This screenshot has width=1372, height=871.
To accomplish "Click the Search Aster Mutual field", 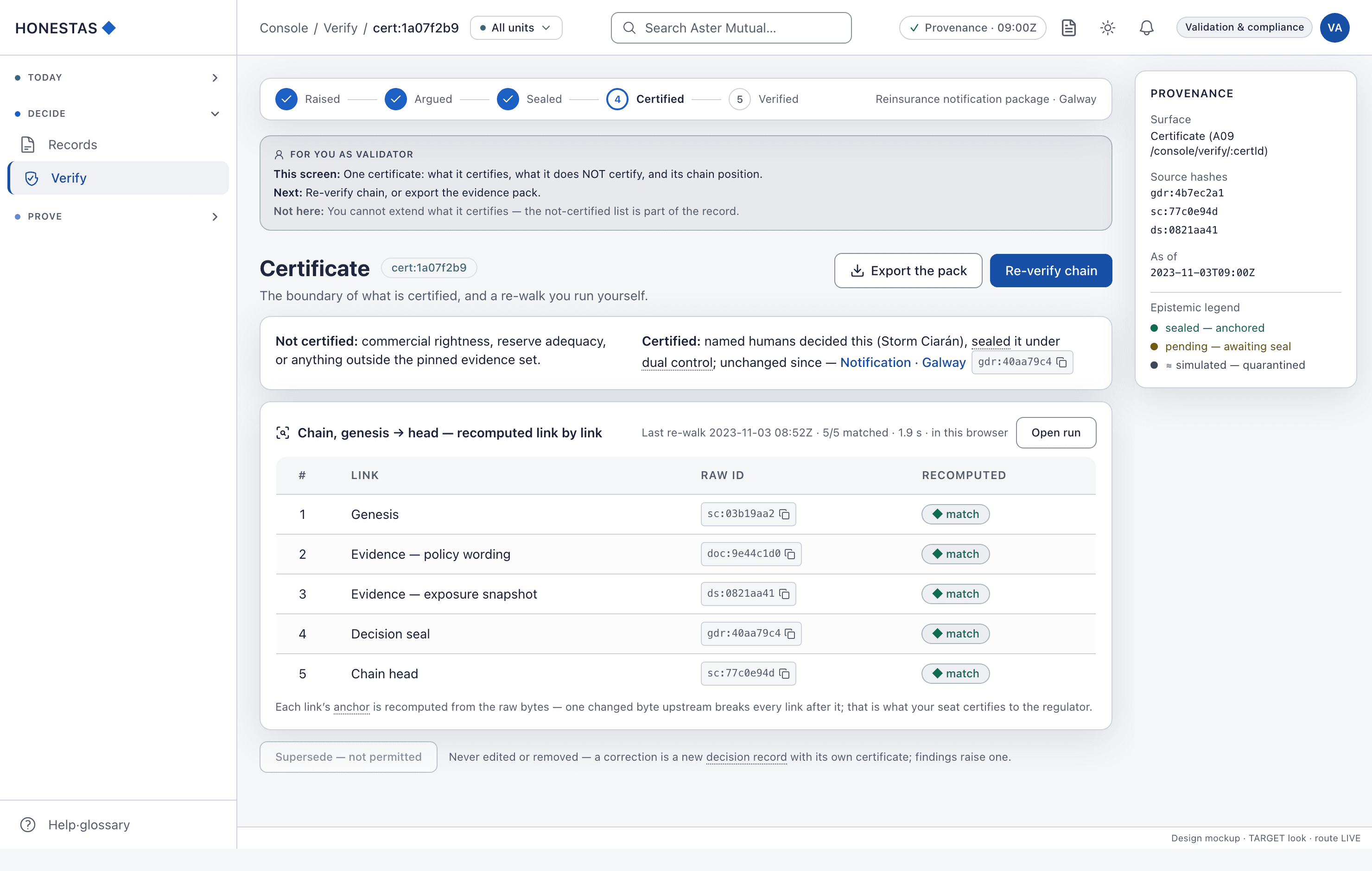I will (x=731, y=28).
